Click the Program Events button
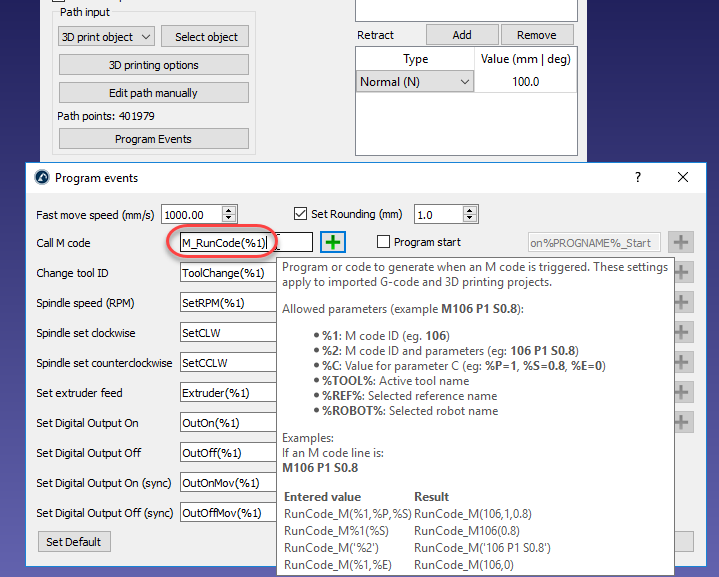The height and width of the screenshot is (577, 719). pos(153,139)
